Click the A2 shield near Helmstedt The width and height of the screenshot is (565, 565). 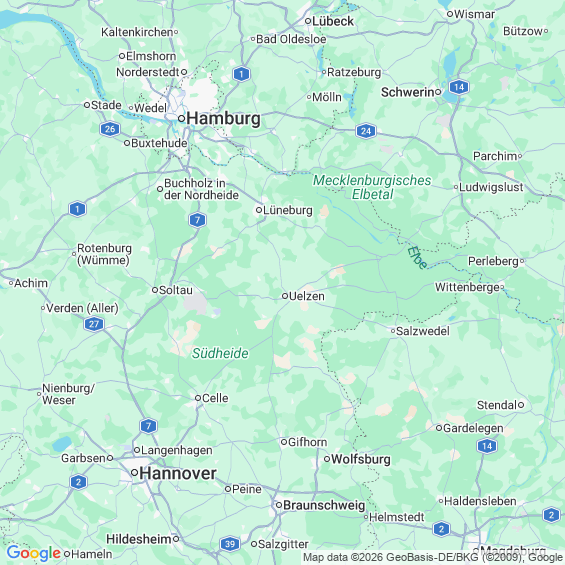tap(441, 529)
